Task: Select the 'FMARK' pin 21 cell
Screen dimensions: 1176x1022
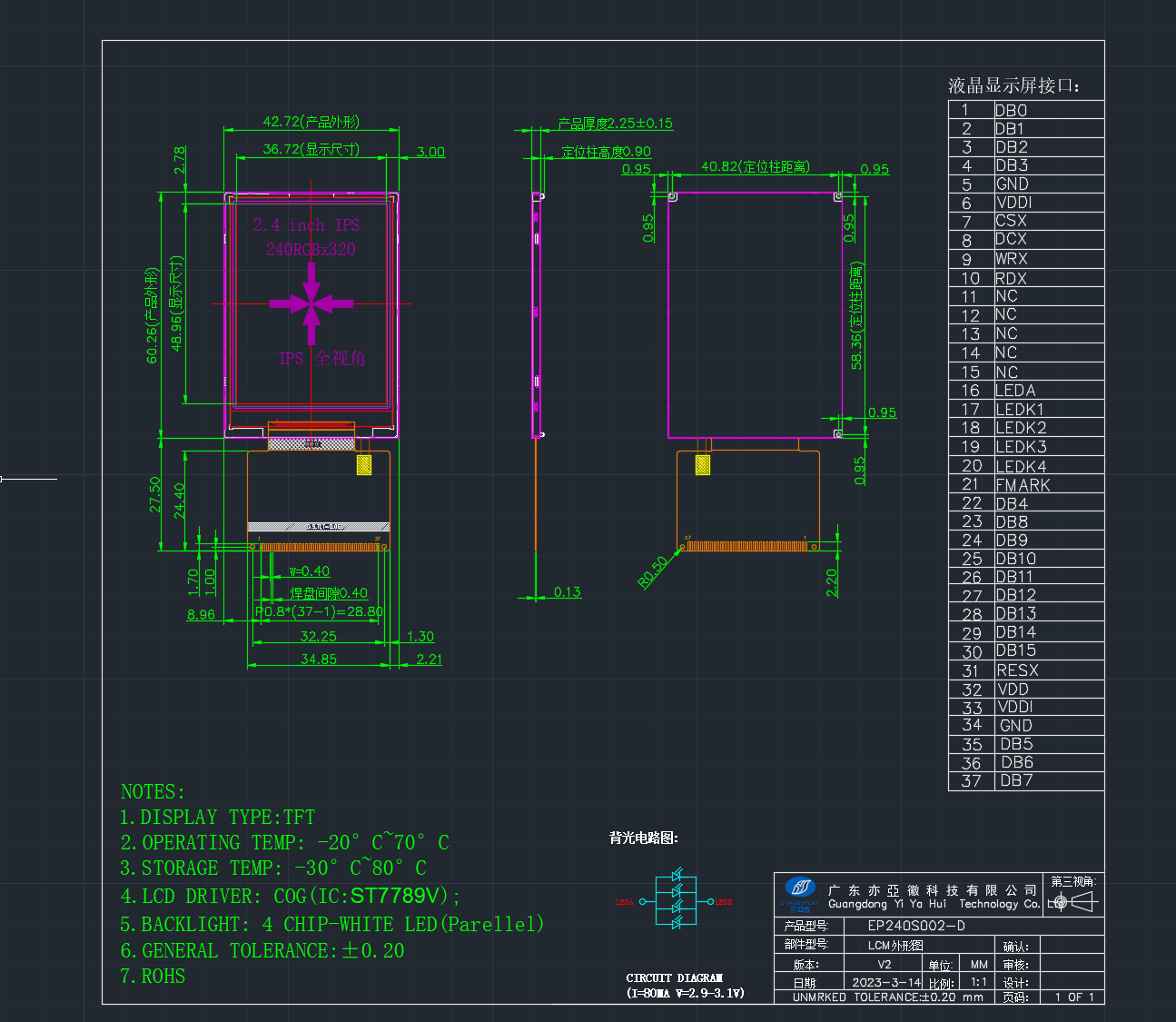Action: click(x=1050, y=485)
